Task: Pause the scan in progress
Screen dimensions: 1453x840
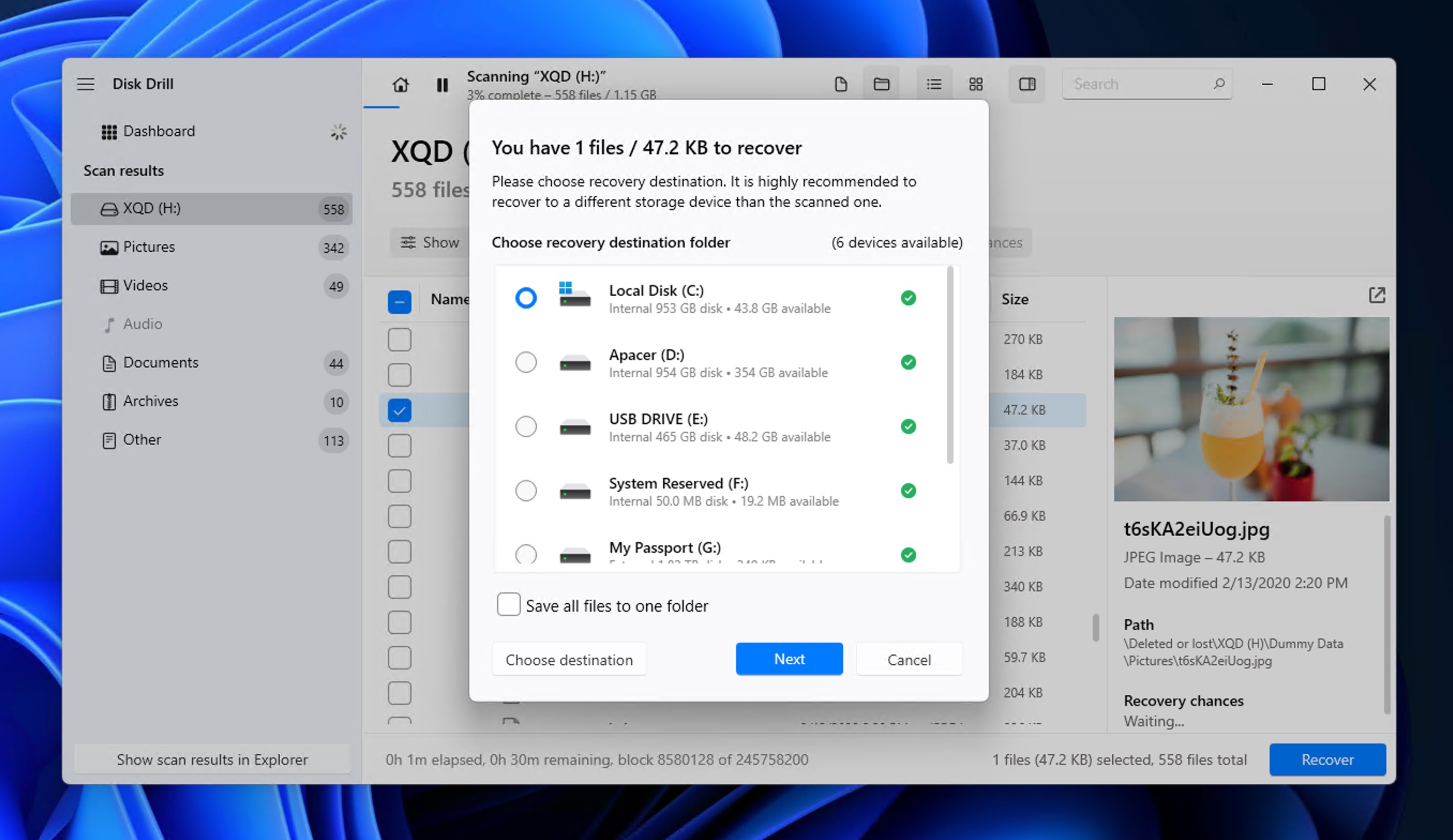Action: coord(441,85)
